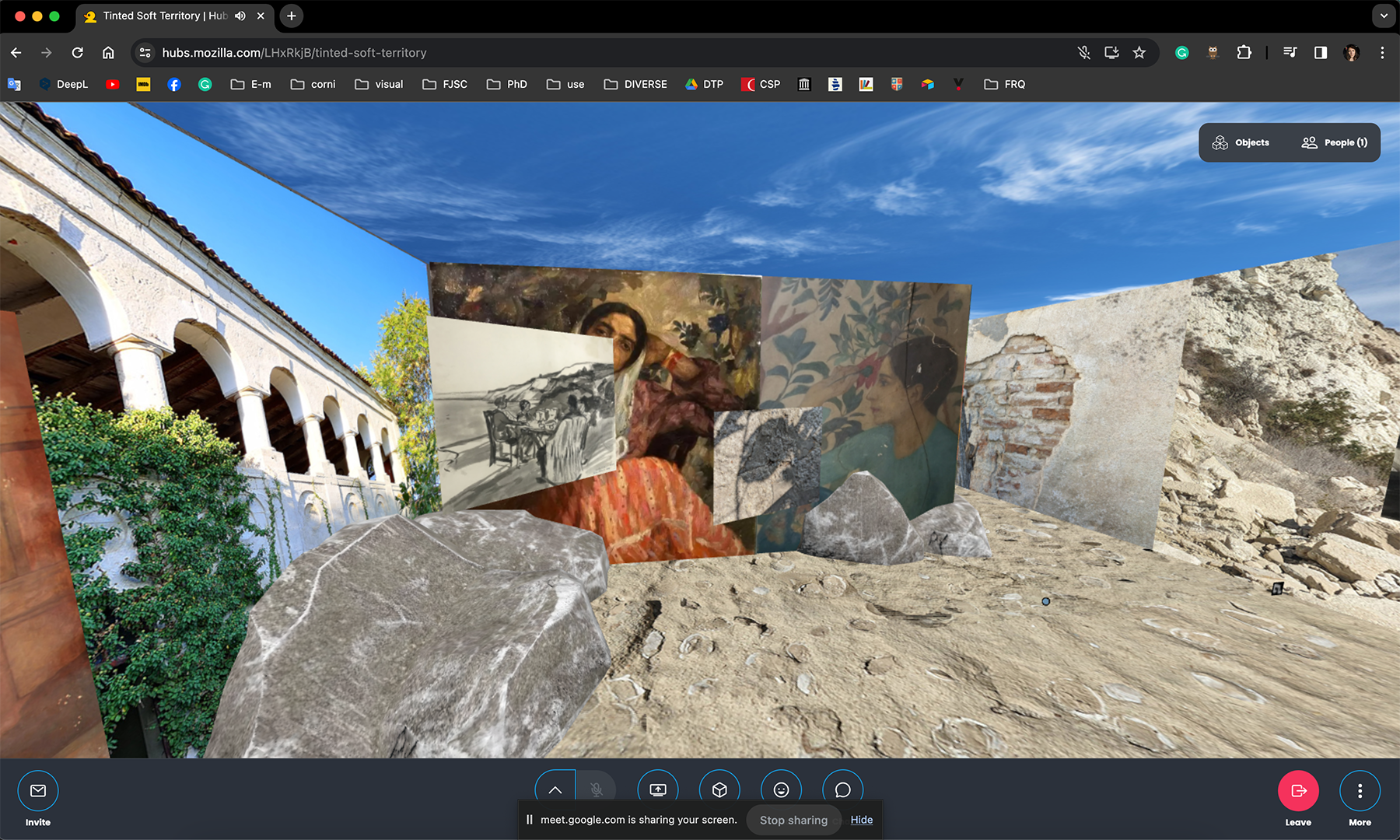Click the install app icon in address bar
This screenshot has height=840, width=1400.
pos(1111,53)
